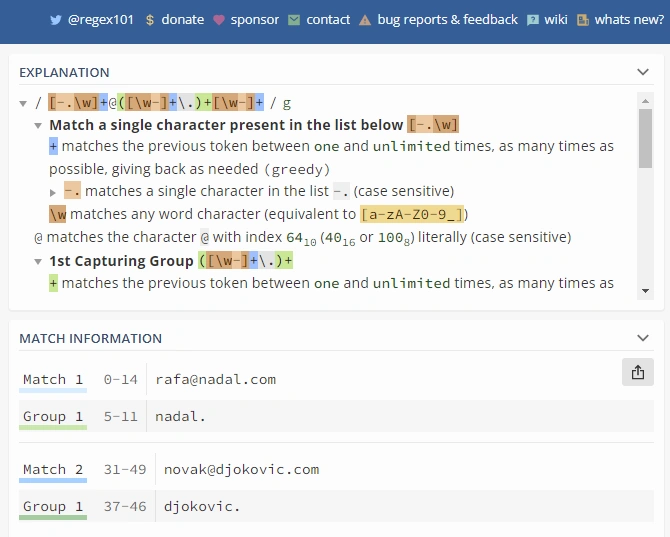The height and width of the screenshot is (537, 670).
Task: Click the 31-49 range cell
Action: 125,470
